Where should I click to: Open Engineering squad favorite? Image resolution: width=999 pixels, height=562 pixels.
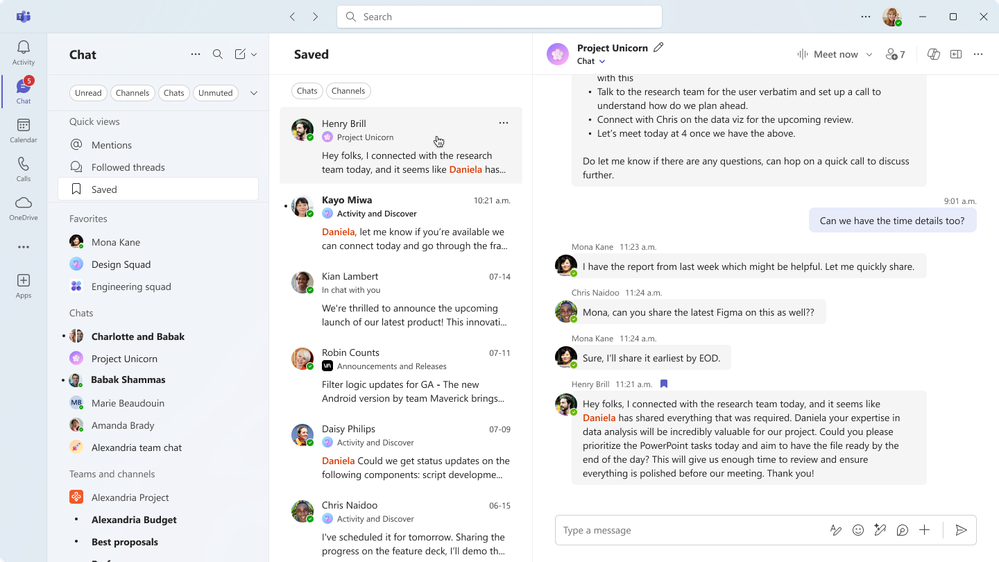point(158,287)
